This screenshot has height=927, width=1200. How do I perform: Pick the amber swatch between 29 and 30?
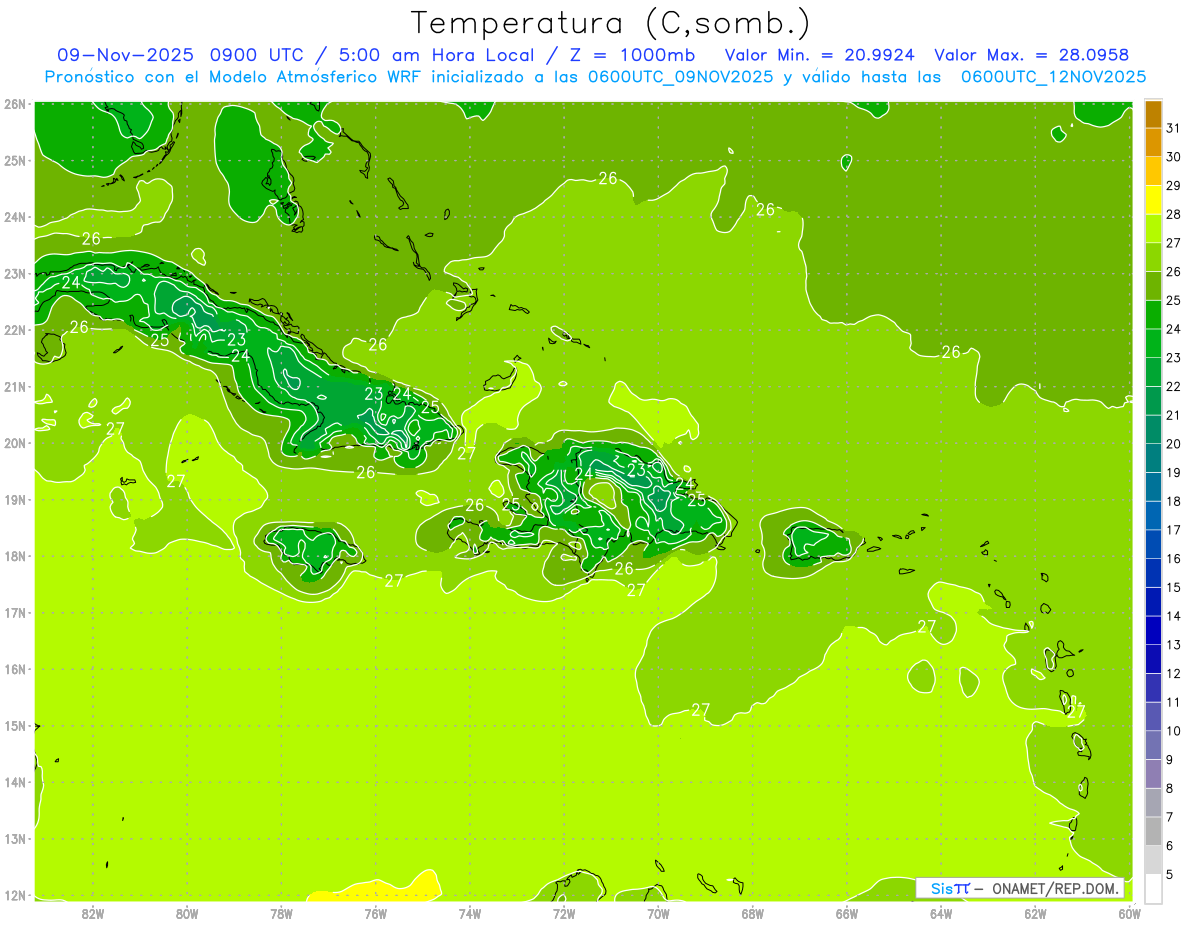pos(1153,172)
